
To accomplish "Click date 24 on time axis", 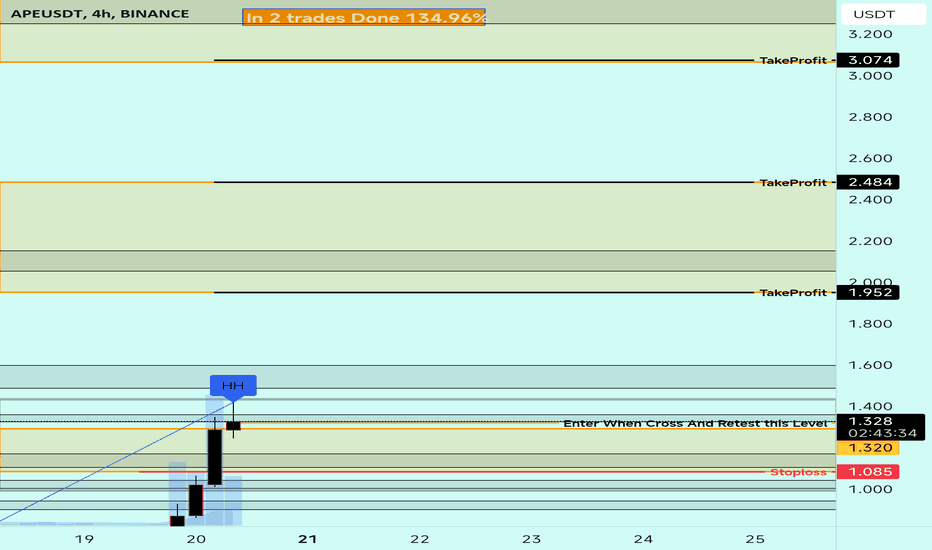I will (643, 539).
